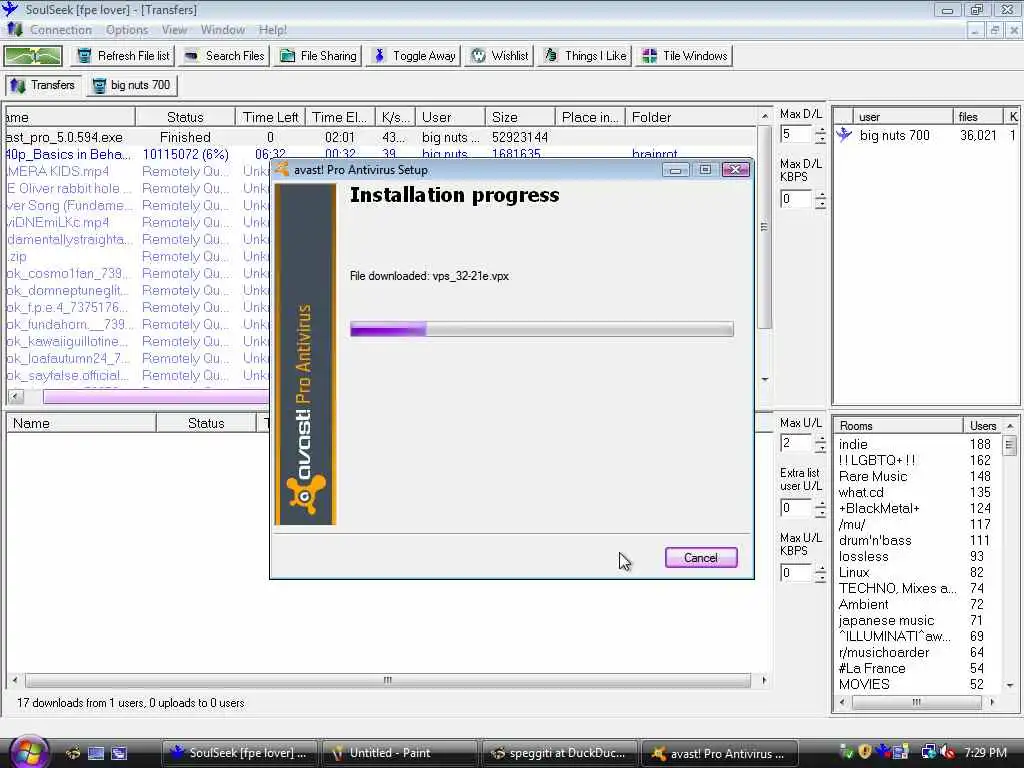This screenshot has width=1024, height=768.
Task: Switch to avast! Pro Antivirus taskbar button
Action: (720, 753)
